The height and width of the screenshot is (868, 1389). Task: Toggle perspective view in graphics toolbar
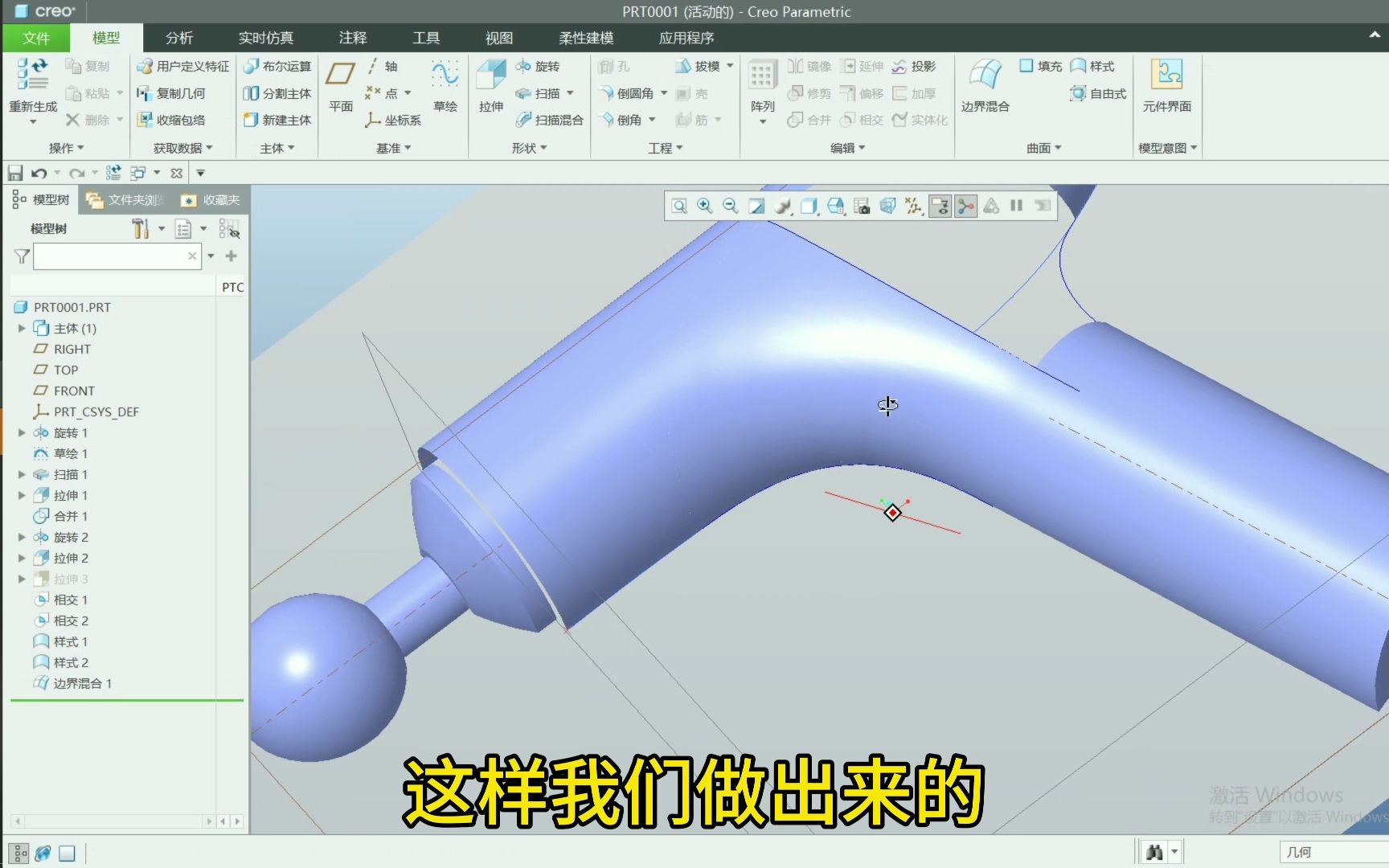[x=887, y=207]
